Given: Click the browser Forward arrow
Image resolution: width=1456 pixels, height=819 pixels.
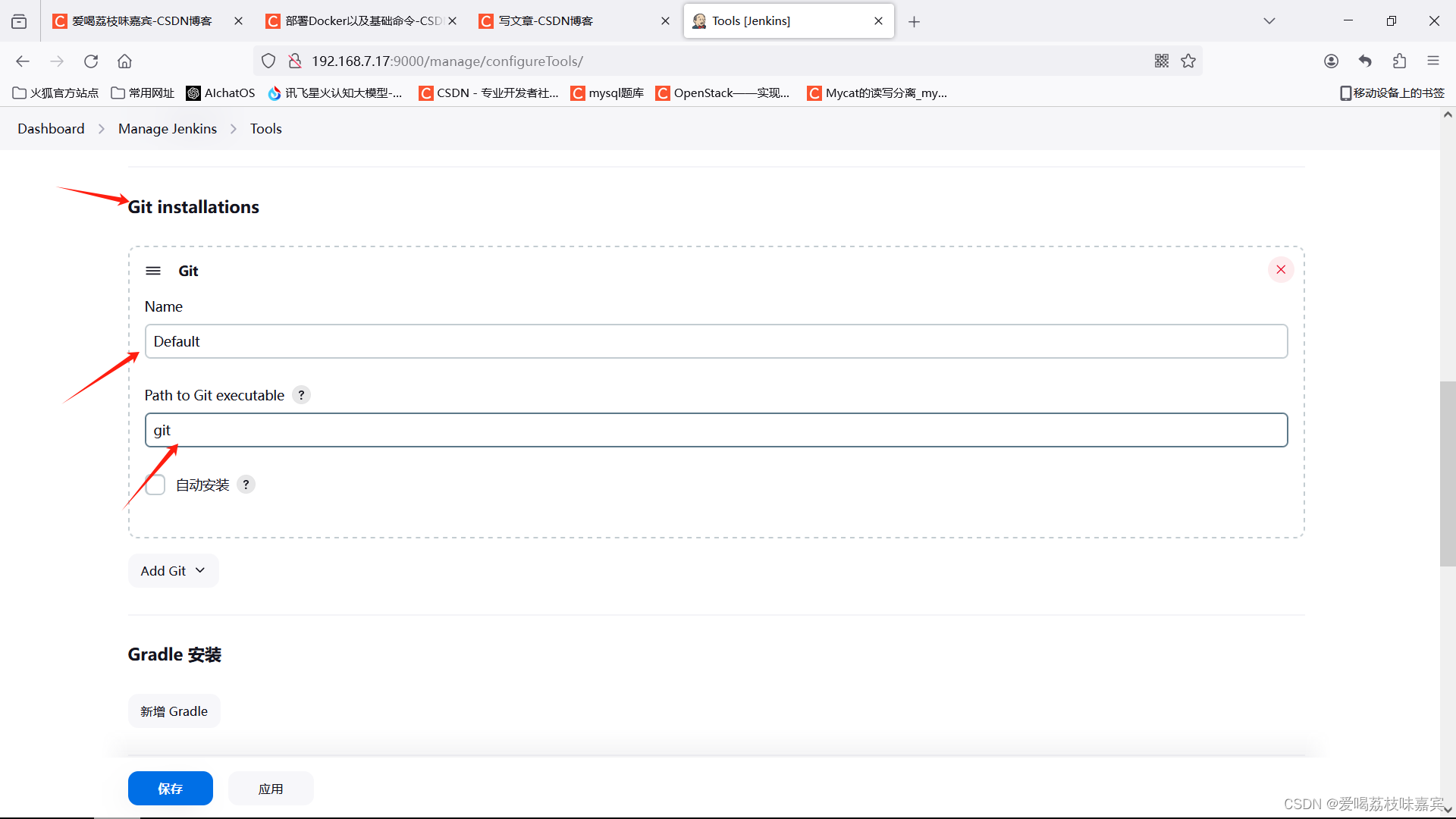Looking at the screenshot, I should pyautogui.click(x=57, y=61).
